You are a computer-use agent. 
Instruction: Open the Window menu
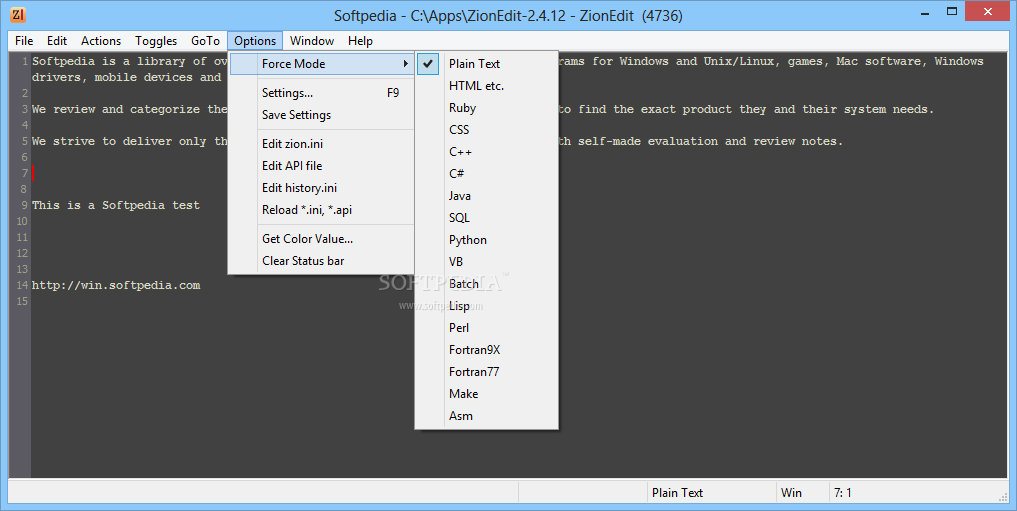pyautogui.click(x=312, y=41)
